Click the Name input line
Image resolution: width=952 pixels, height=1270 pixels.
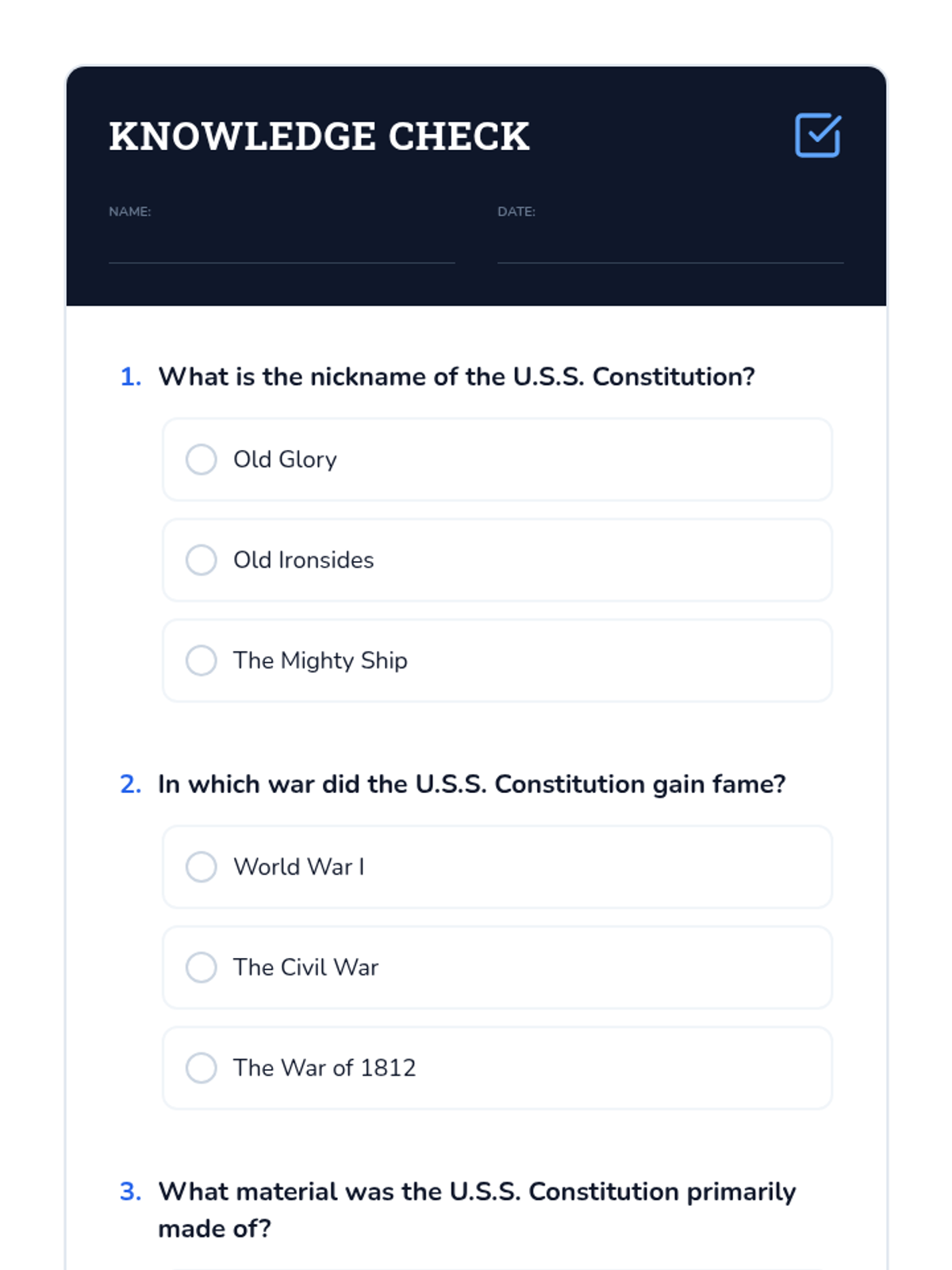pyautogui.click(x=282, y=248)
